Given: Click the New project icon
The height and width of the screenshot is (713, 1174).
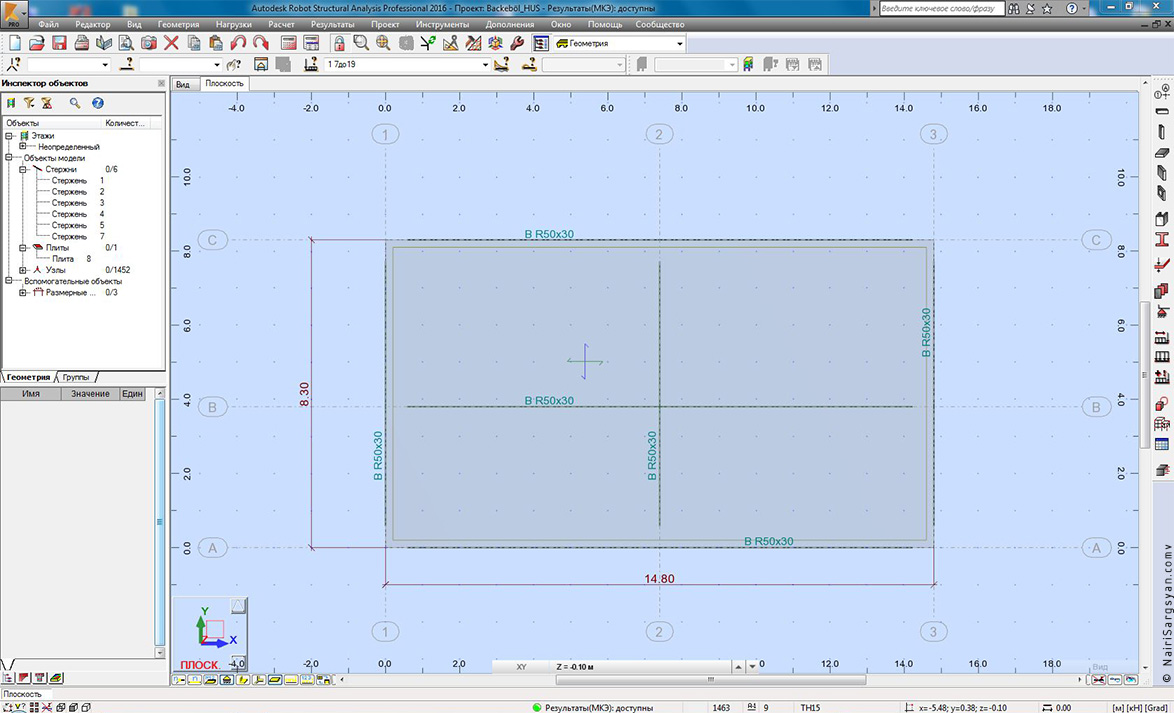Looking at the screenshot, I should coord(15,43).
